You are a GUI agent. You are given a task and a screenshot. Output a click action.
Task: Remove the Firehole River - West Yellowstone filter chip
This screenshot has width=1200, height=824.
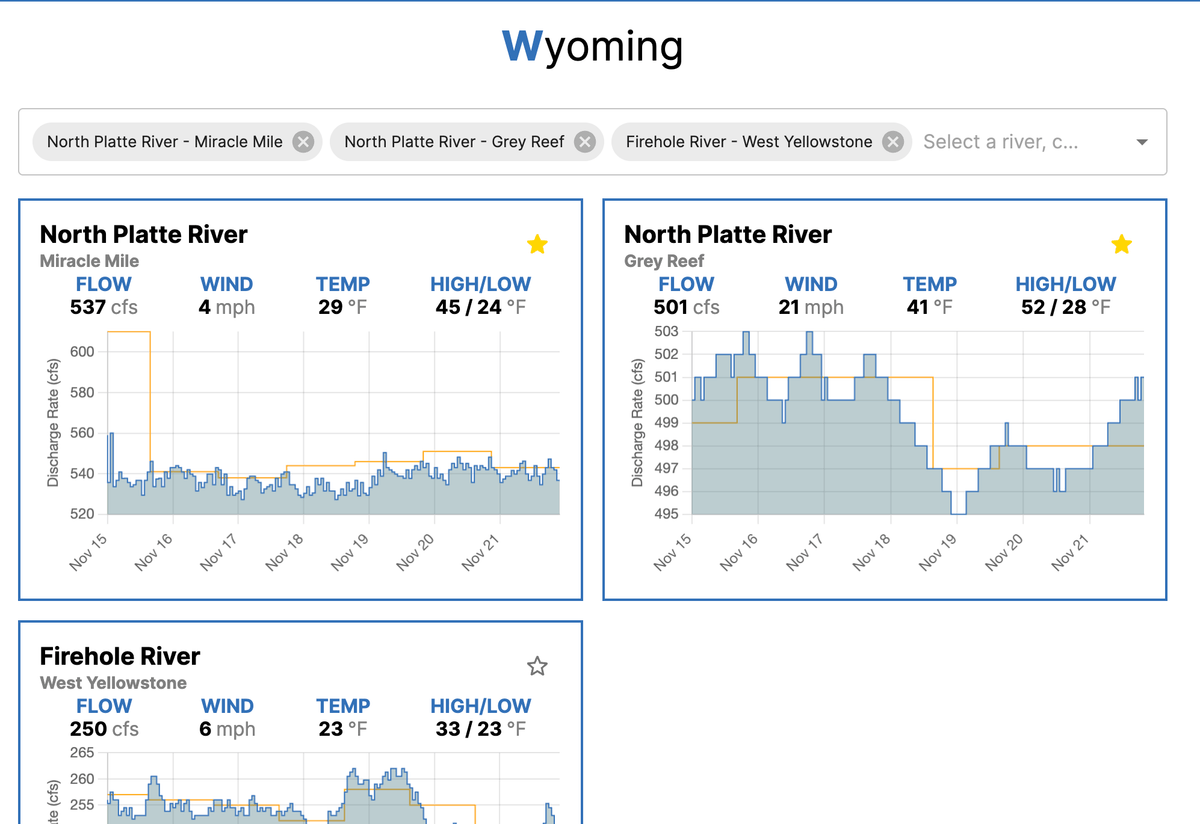[x=893, y=141]
